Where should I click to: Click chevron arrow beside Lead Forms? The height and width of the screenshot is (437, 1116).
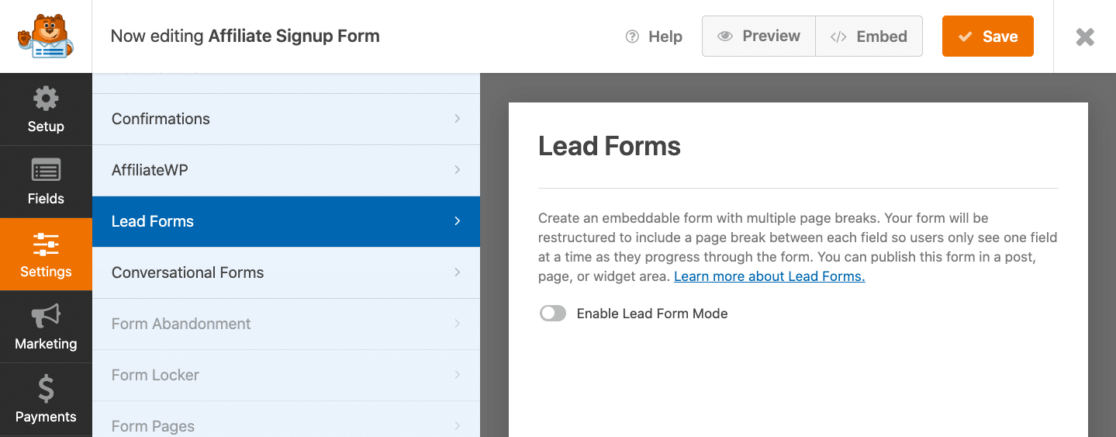[x=457, y=221]
